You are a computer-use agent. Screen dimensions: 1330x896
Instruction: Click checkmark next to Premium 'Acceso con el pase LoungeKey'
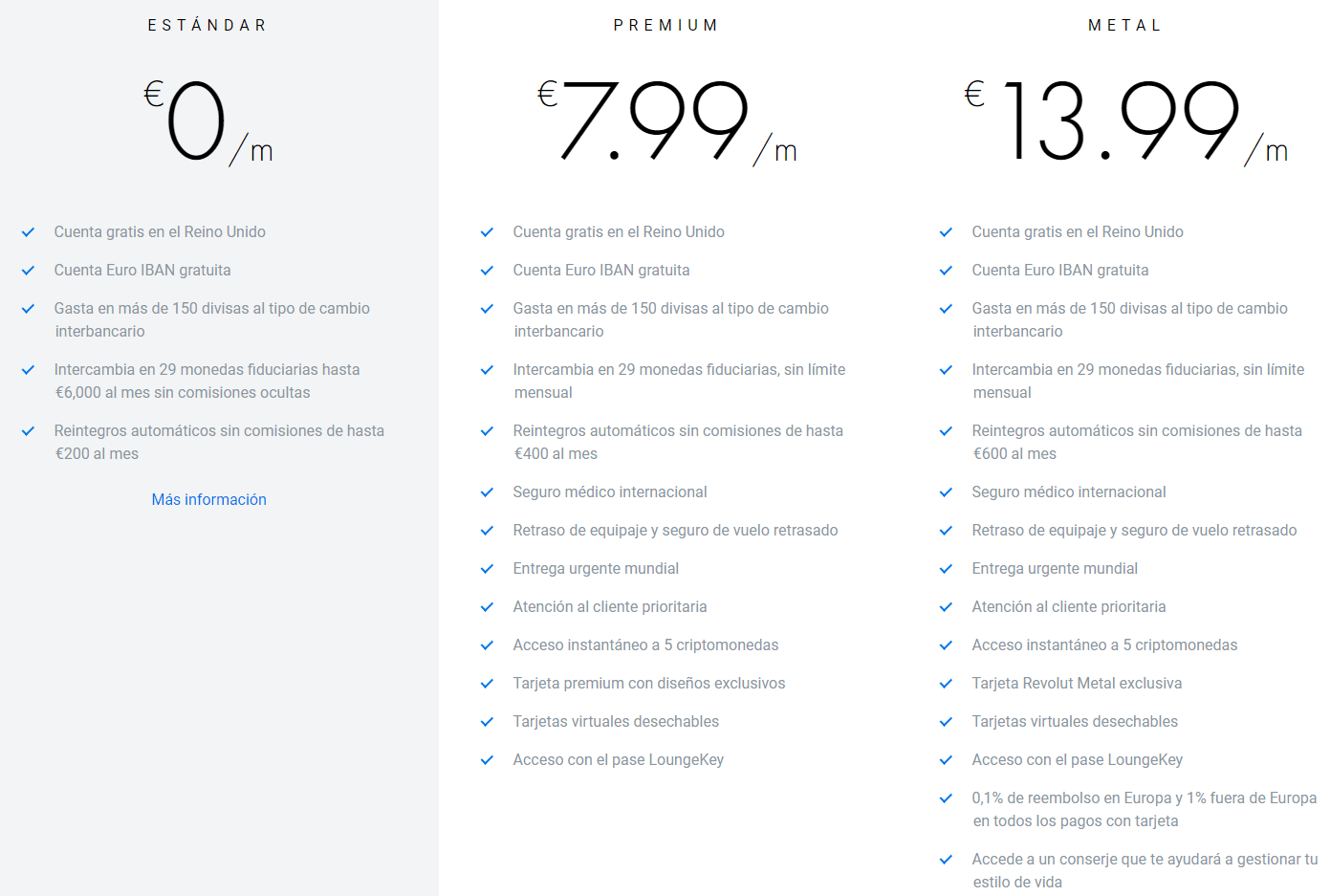click(x=488, y=760)
